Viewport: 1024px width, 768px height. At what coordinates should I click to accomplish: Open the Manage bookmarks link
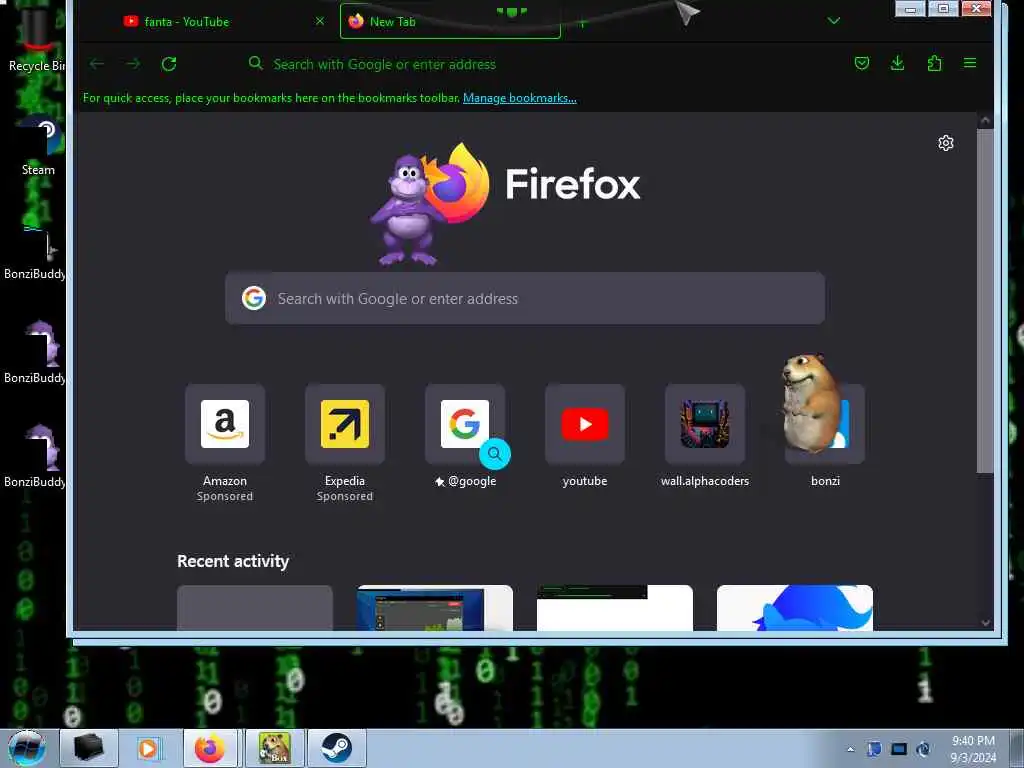[520, 98]
